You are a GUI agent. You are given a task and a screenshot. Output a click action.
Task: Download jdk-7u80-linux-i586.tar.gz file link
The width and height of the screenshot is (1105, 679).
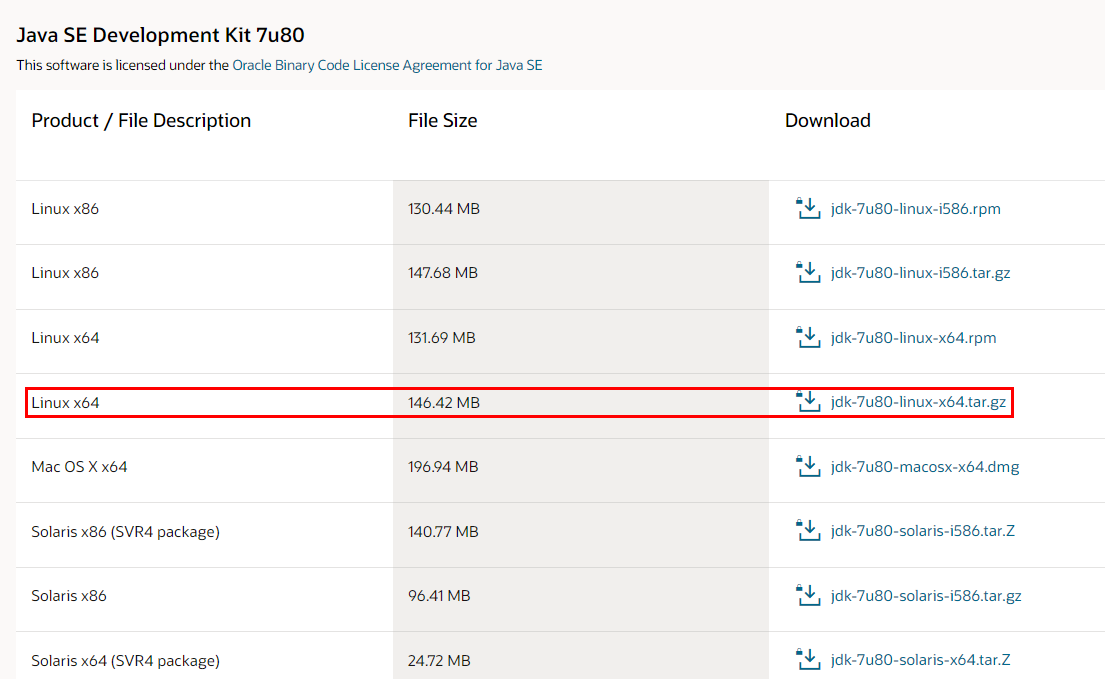point(920,273)
